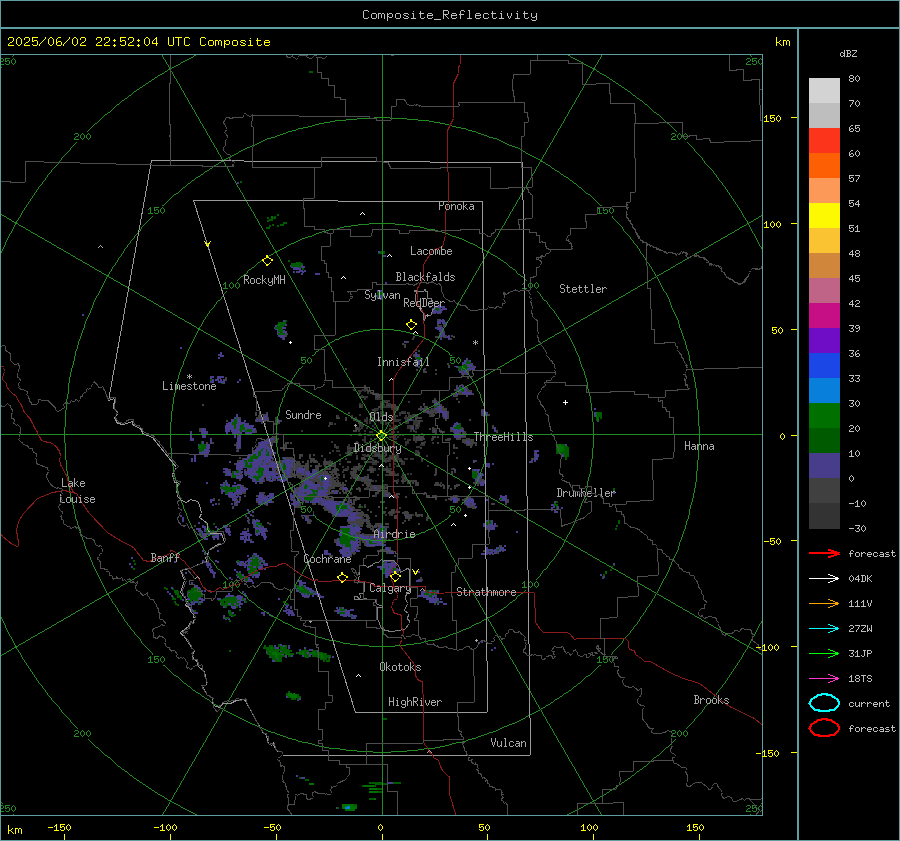Click the white 04DK arrow in legend

tap(824, 578)
